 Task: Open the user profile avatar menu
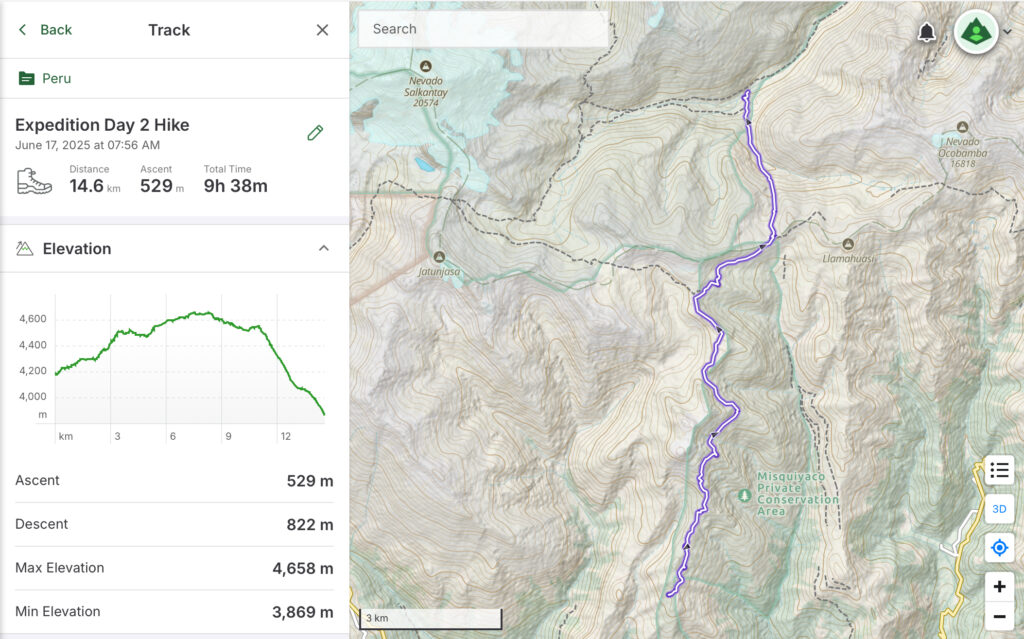[x=975, y=32]
